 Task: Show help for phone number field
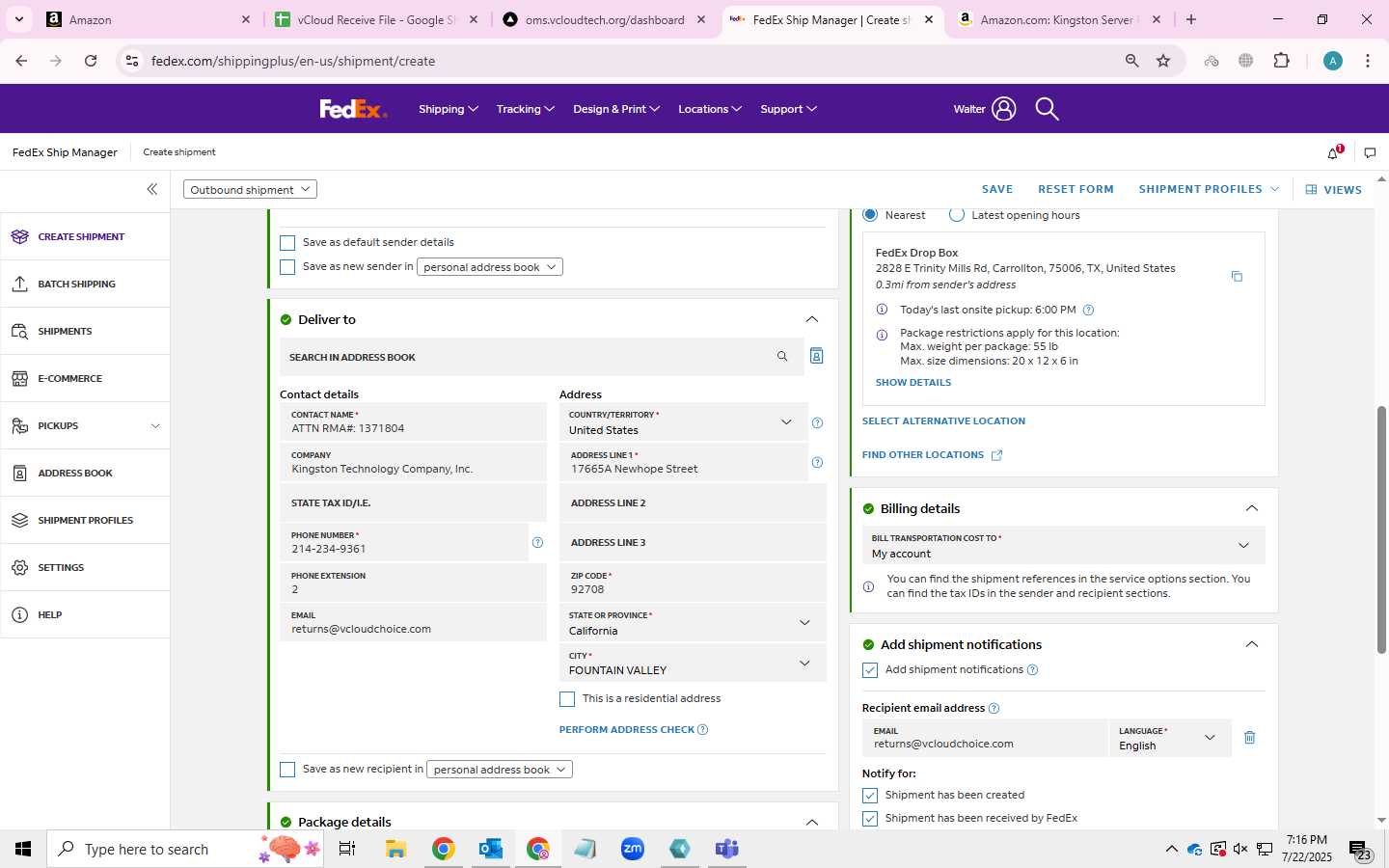pos(537,543)
